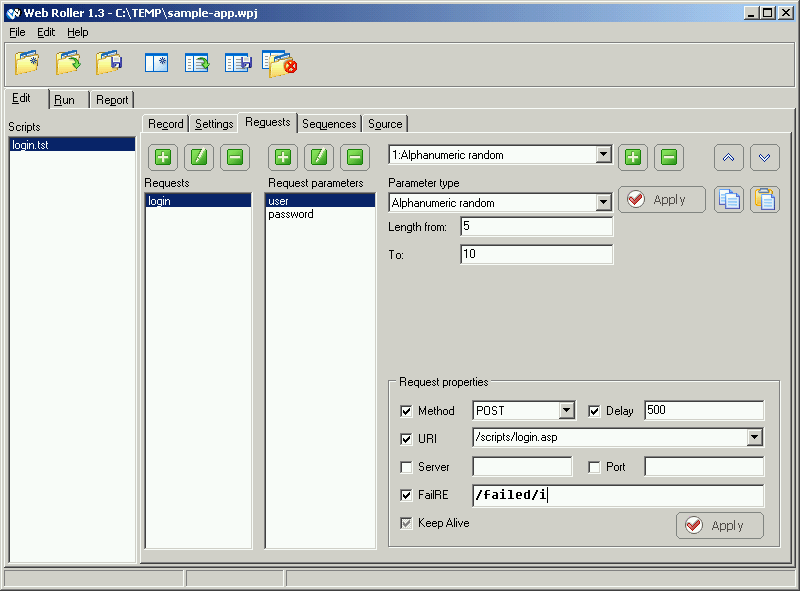
Task: Copy parameter settings with the copy icon
Action: (729, 200)
